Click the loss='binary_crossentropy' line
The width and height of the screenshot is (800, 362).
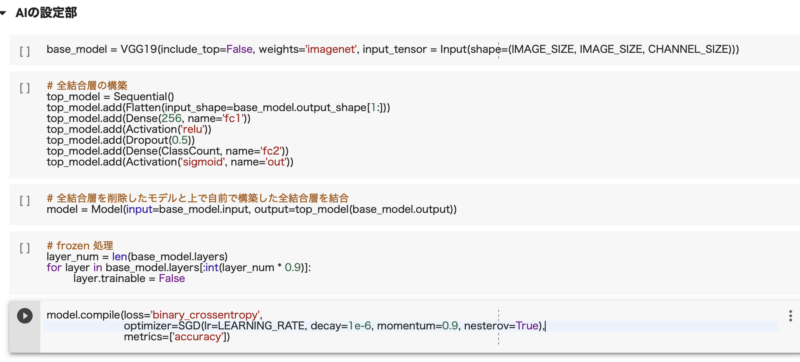(156, 315)
